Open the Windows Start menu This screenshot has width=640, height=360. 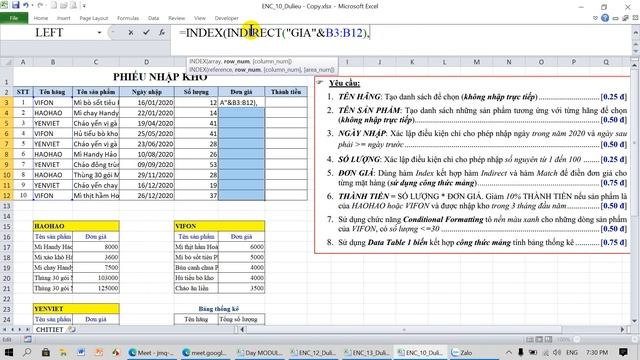9,352
